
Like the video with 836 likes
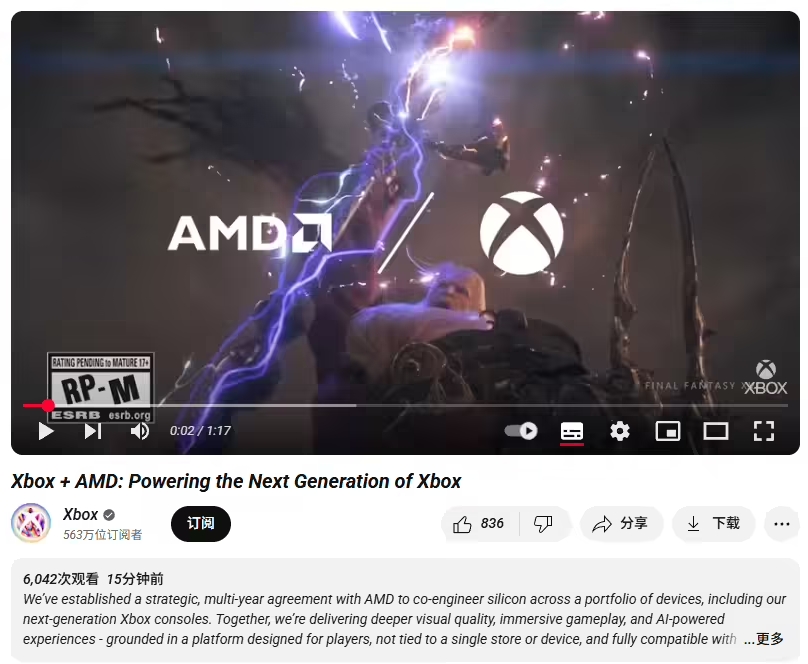coord(479,524)
